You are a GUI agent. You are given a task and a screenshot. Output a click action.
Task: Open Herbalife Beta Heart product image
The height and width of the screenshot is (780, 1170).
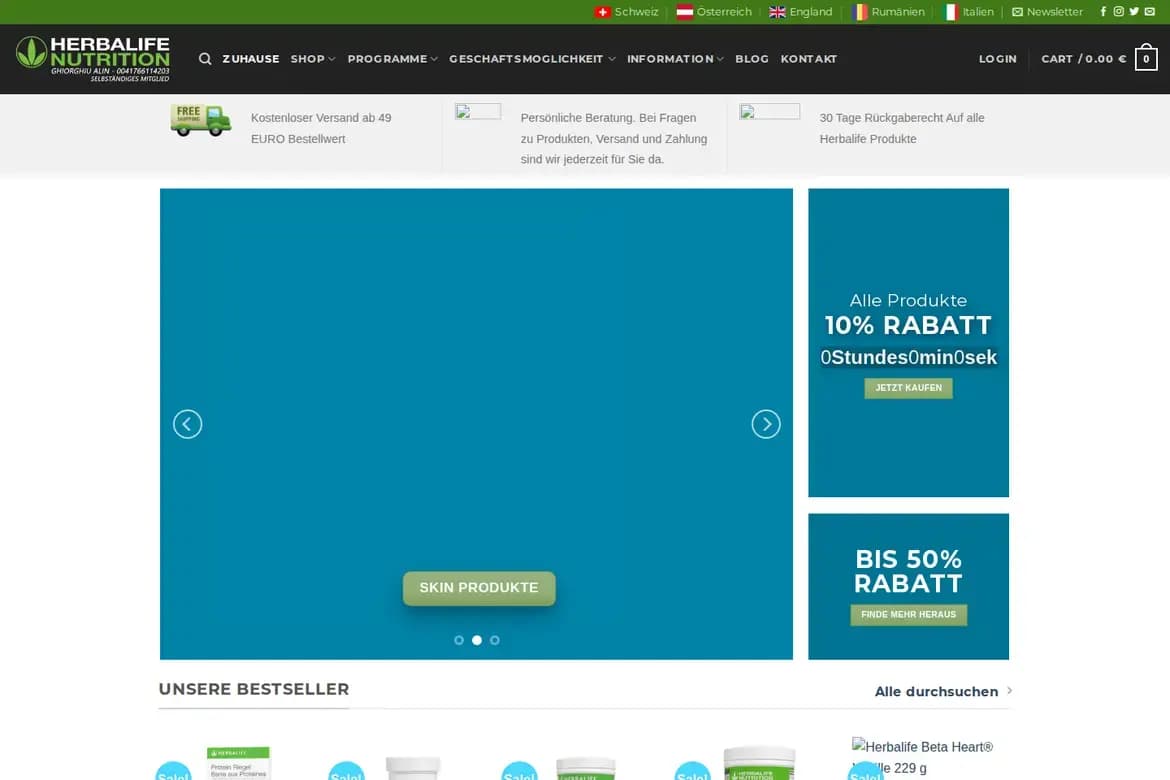coord(922,757)
